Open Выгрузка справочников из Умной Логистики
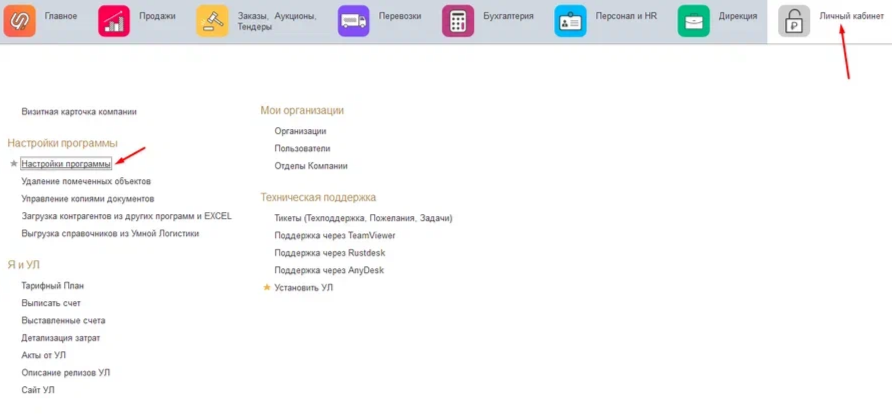Screen dimensions: 892x414 [110, 234]
